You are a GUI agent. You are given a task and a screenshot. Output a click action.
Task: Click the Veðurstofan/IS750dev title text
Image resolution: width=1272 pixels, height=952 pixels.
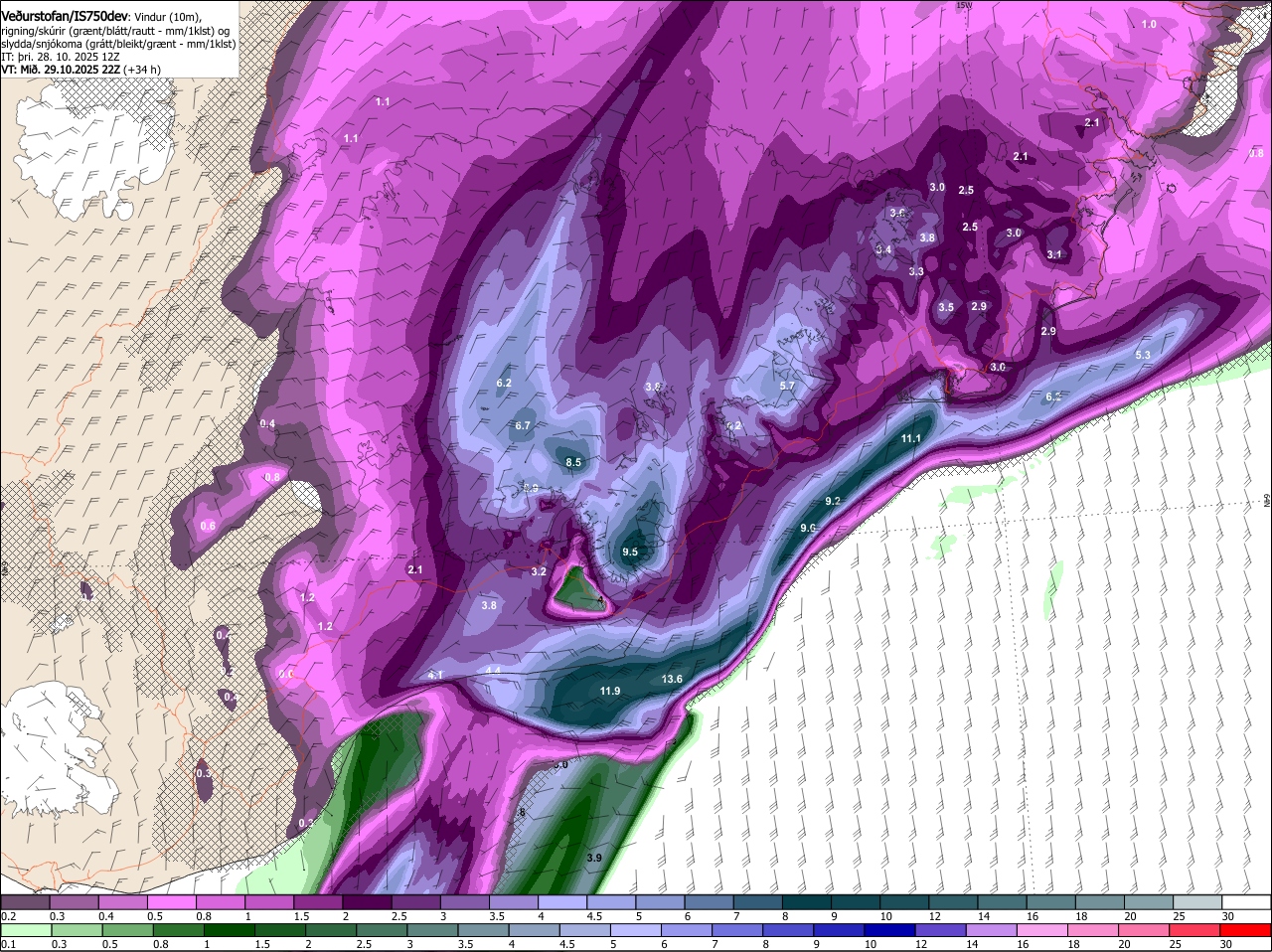(65, 17)
